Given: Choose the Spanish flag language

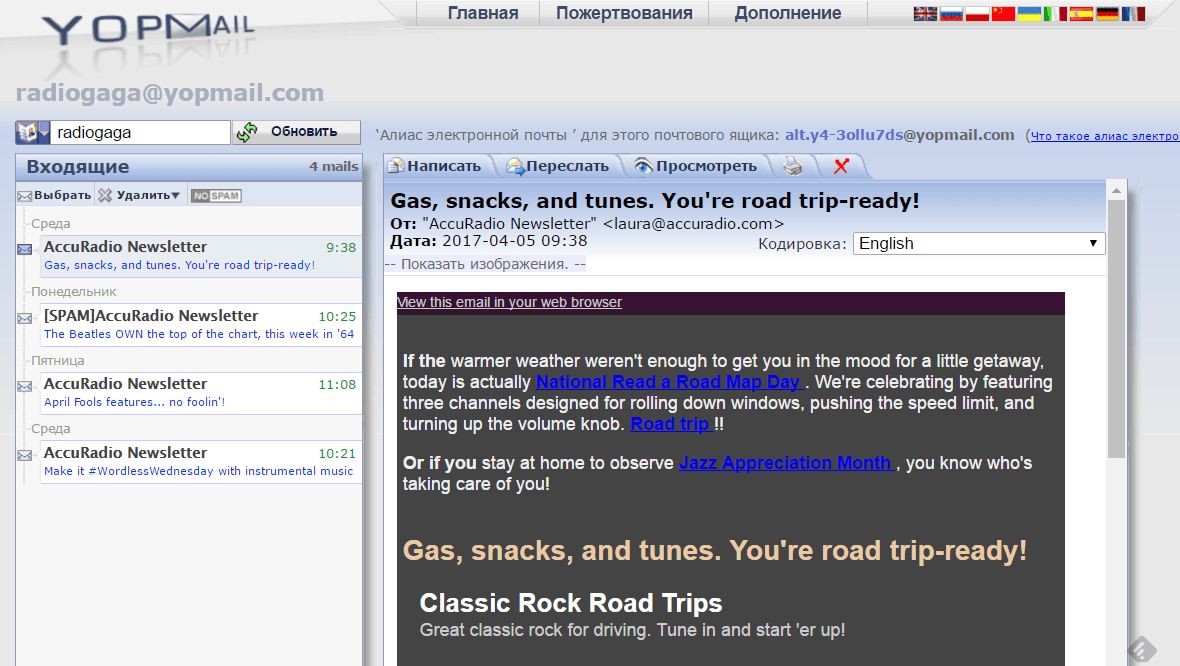Looking at the screenshot, I should [1081, 14].
